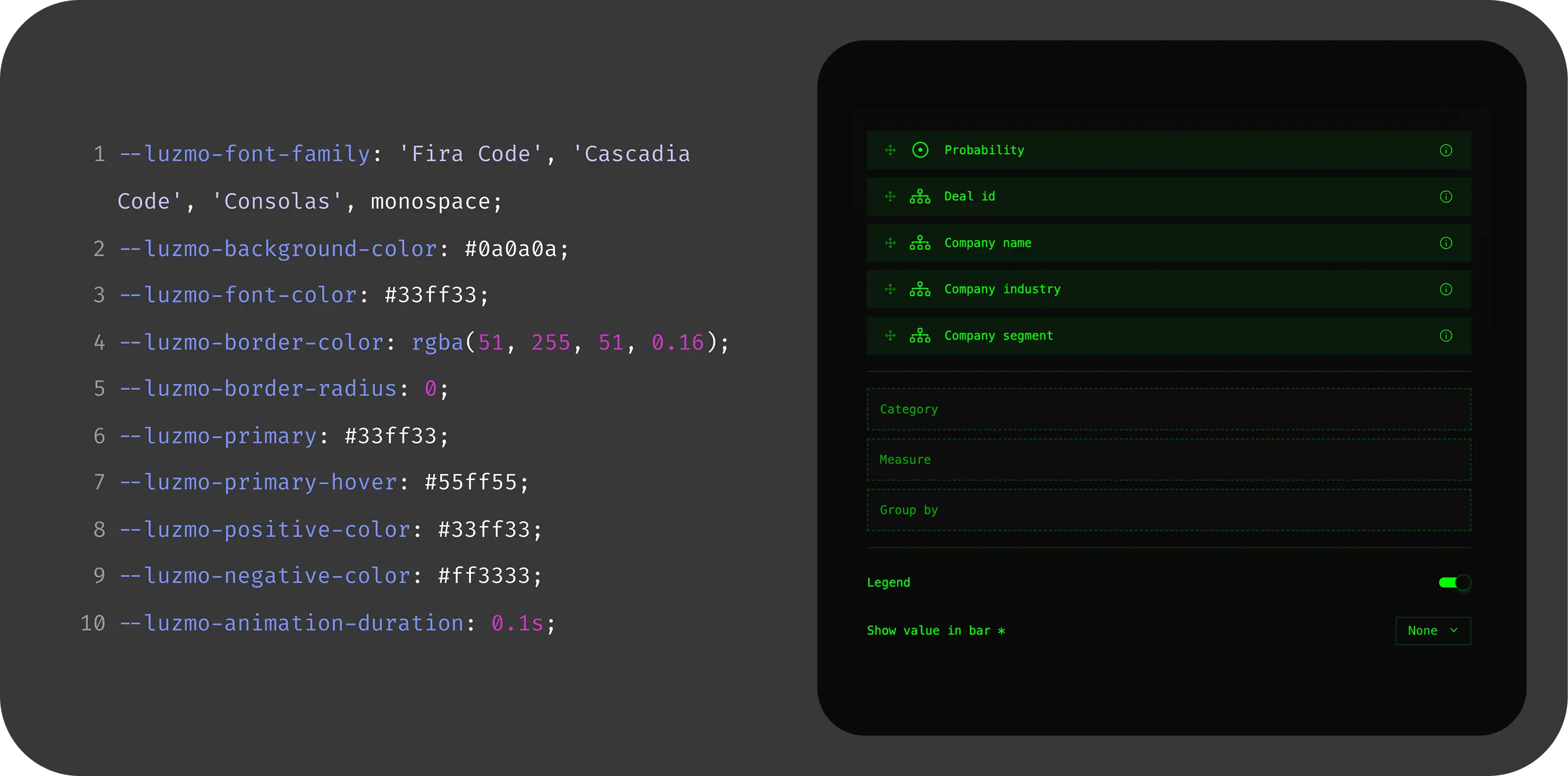Open the info icon for Company name
Viewport: 1568px width, 776px height.
pyautogui.click(x=1446, y=243)
